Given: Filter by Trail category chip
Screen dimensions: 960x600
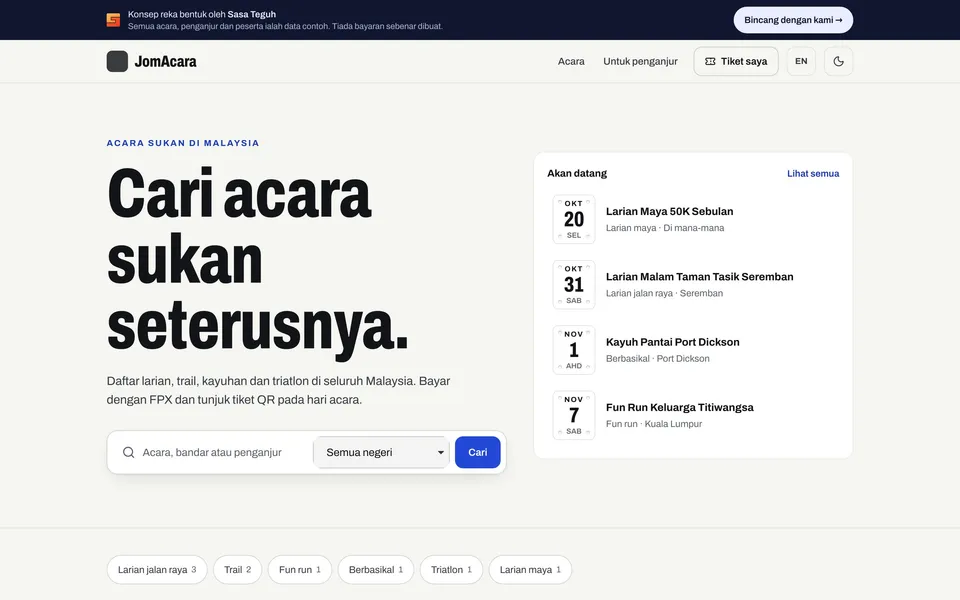Looking at the screenshot, I should coord(238,570).
